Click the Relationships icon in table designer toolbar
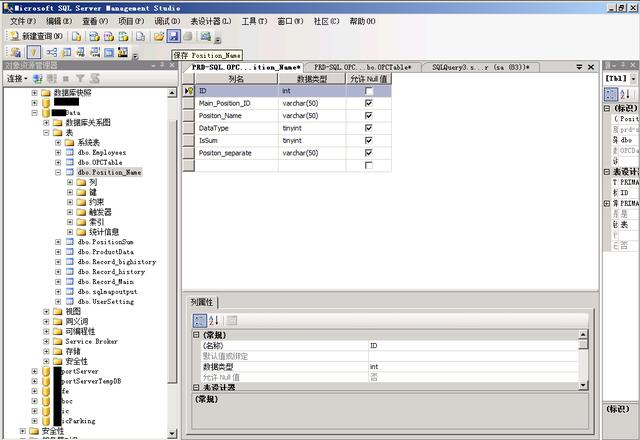This screenshot has height=440, width=640. click(x=53, y=52)
